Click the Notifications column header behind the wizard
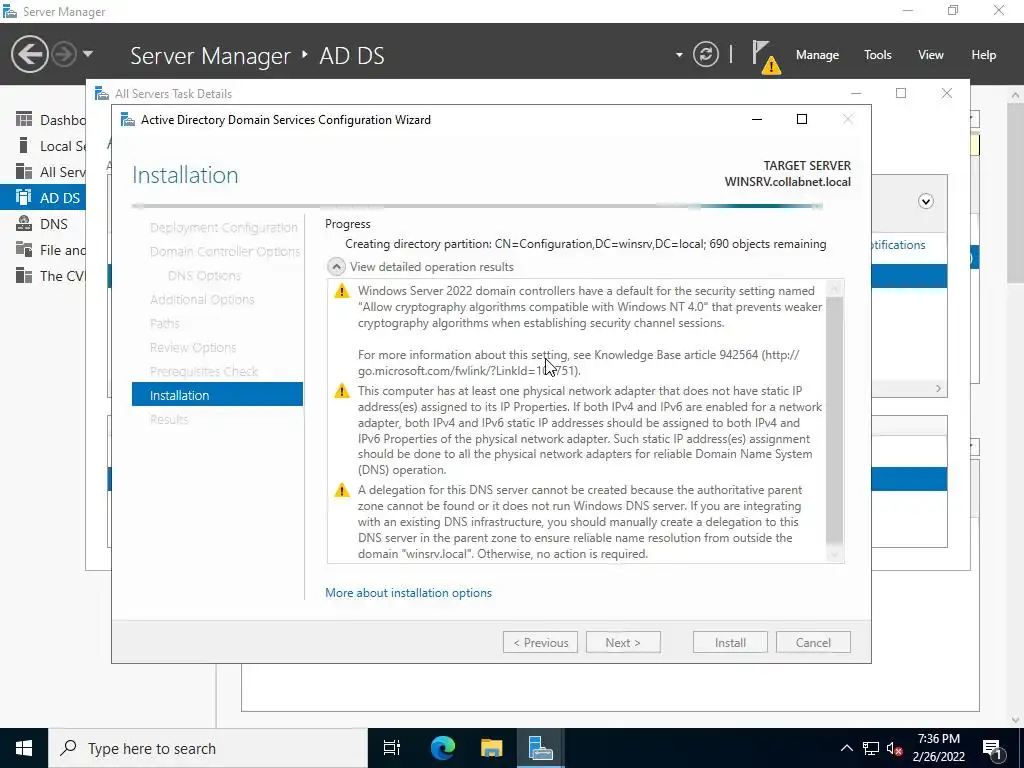The height and width of the screenshot is (768, 1024). click(899, 245)
